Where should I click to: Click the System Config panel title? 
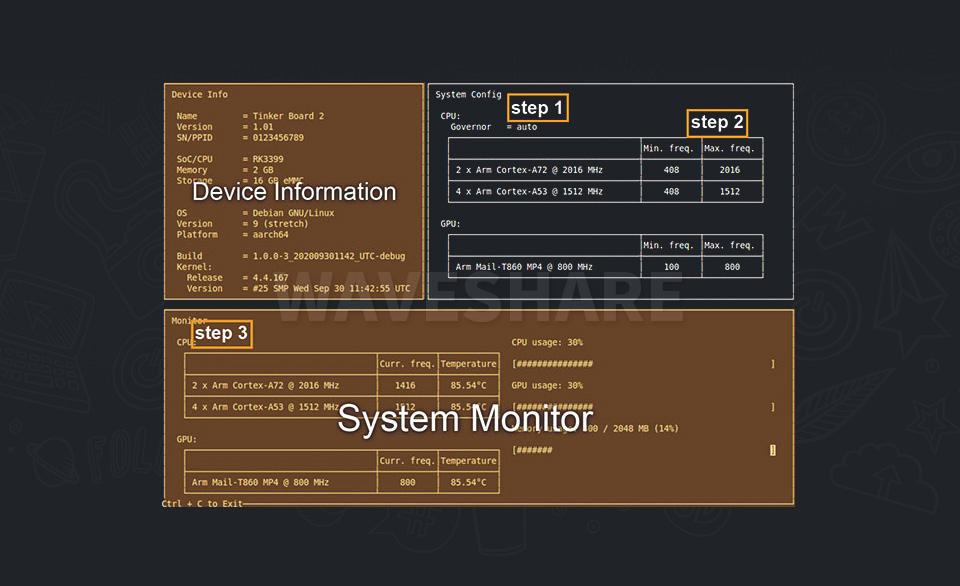(x=468, y=95)
